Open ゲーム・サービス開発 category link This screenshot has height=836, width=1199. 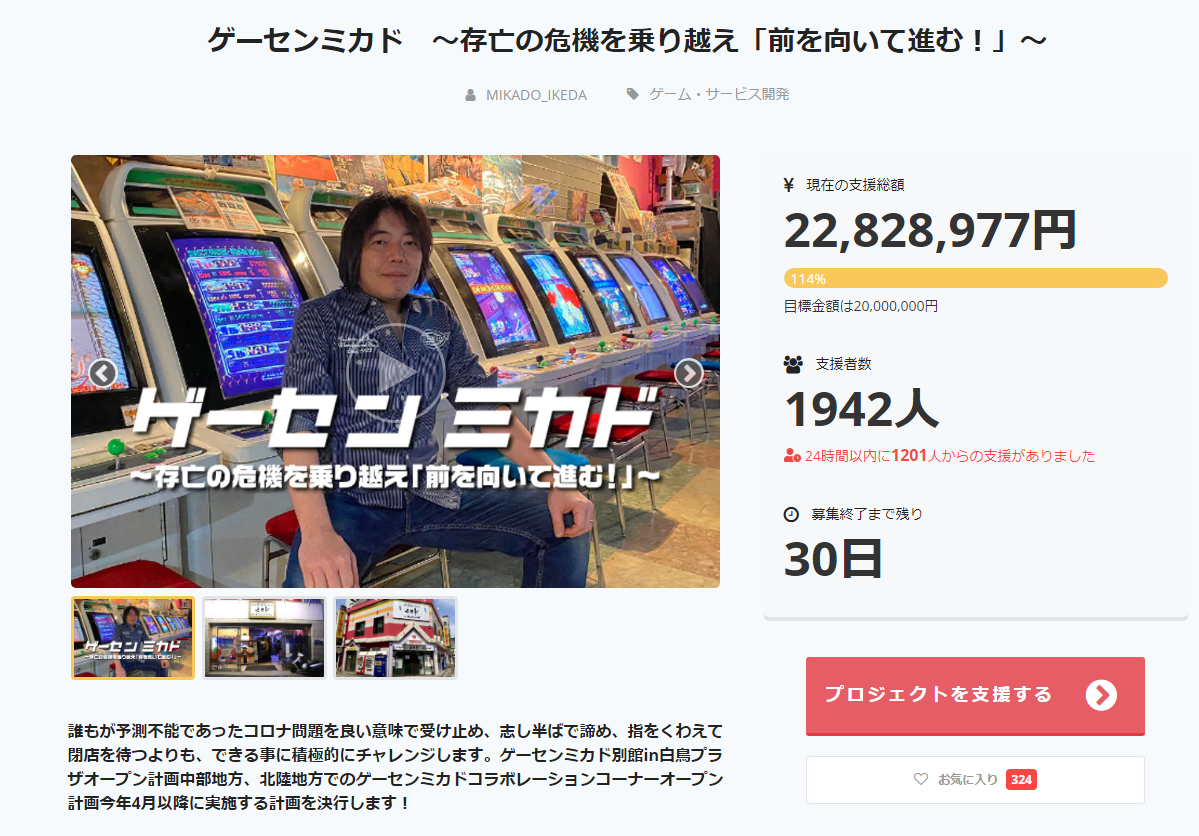719,94
